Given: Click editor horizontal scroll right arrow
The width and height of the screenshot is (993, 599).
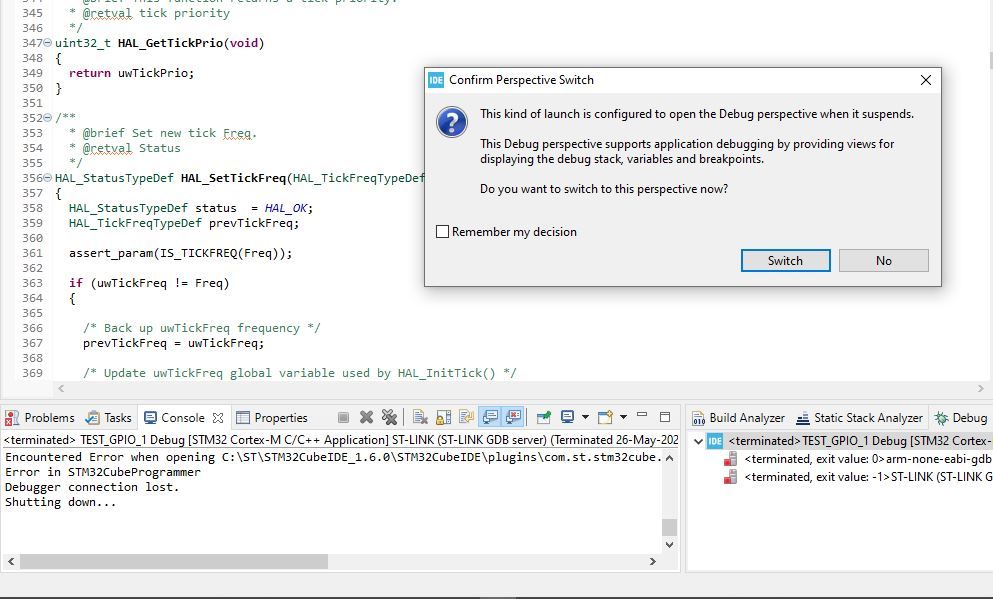Looking at the screenshot, I should pyautogui.click(x=980, y=388).
